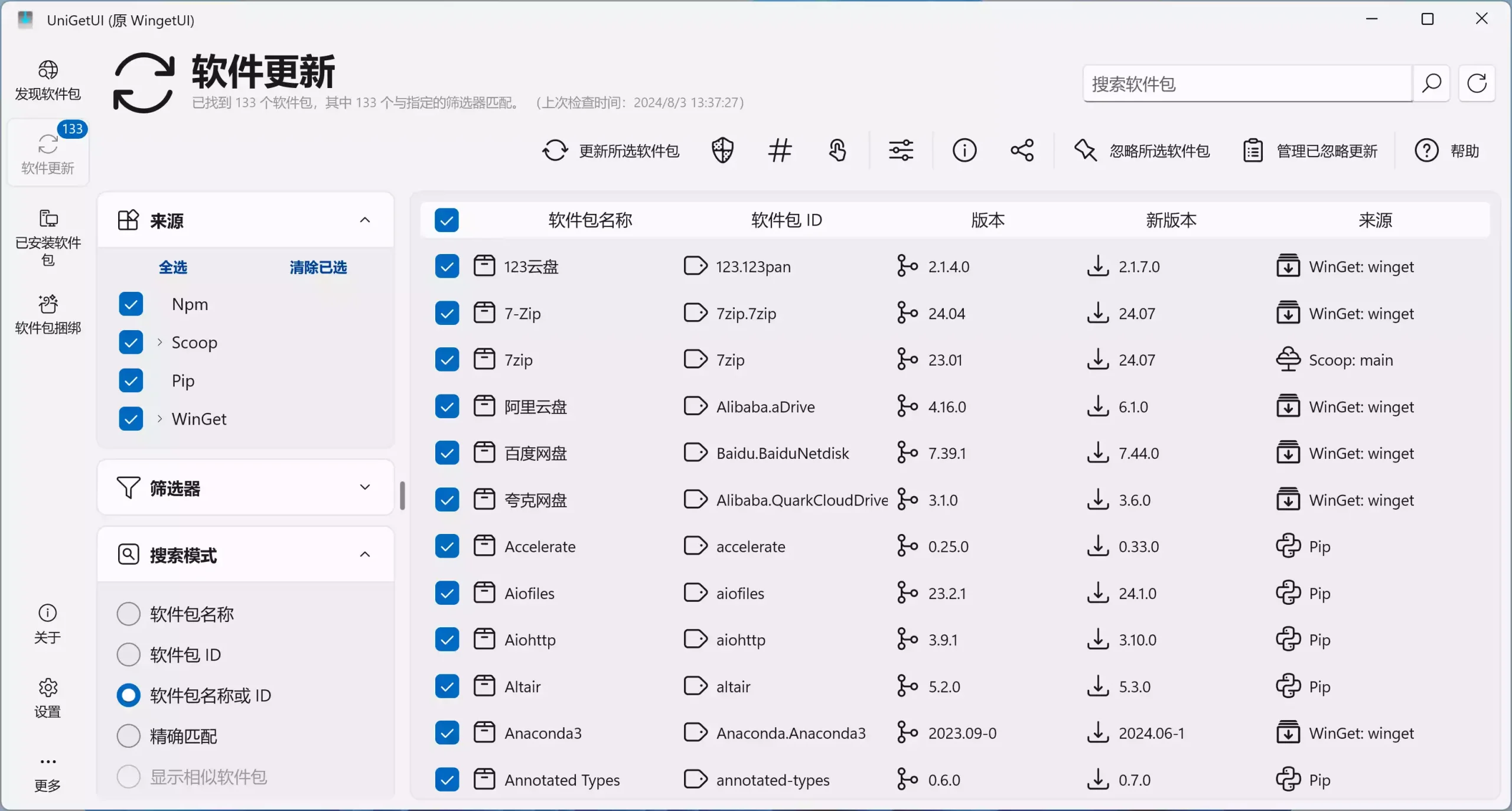Uncheck the Npm source checkbox
The width and height of the screenshot is (1512, 811).
pyautogui.click(x=131, y=304)
